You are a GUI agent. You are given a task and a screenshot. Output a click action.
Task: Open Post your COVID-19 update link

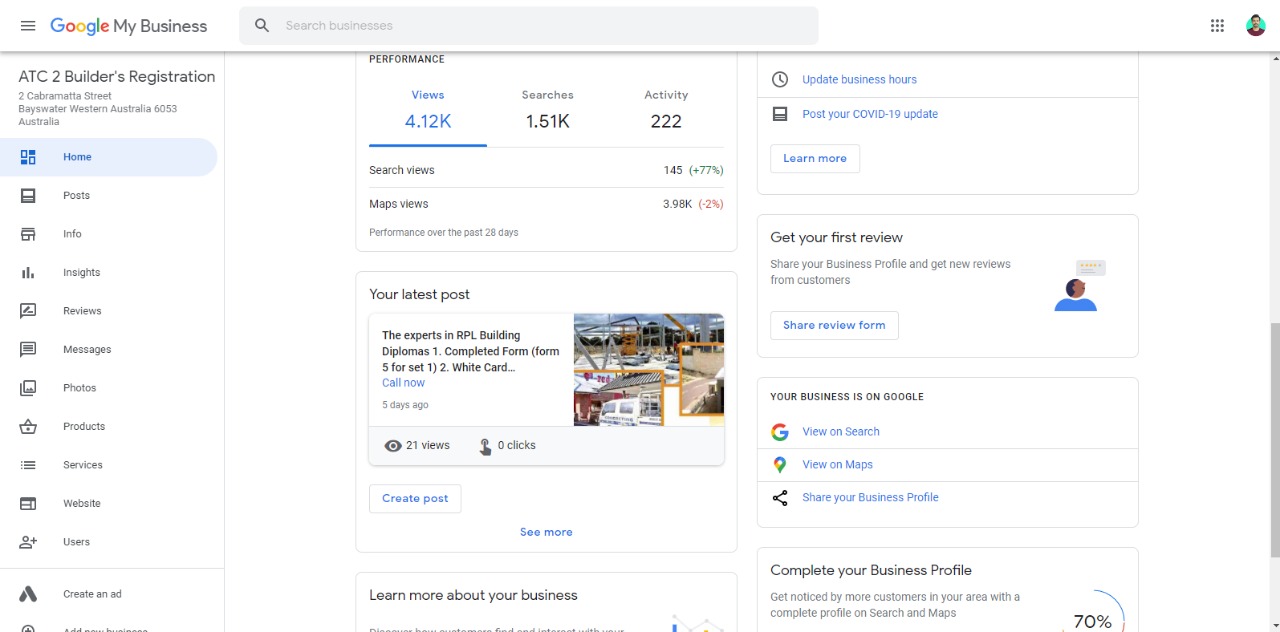(x=870, y=114)
